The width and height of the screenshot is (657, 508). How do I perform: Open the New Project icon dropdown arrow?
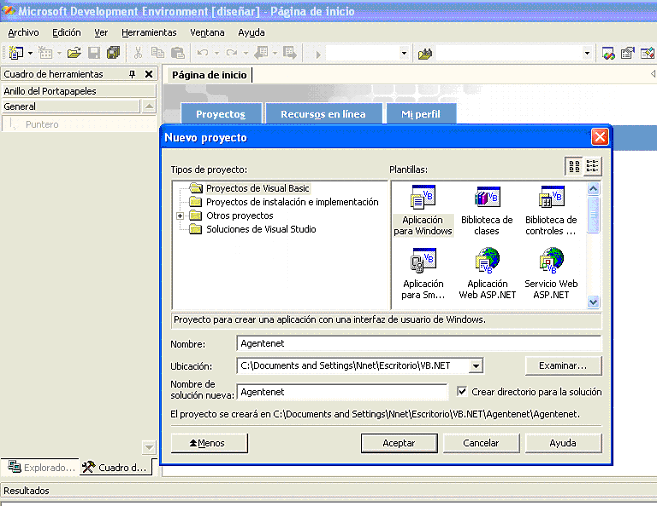click(30, 53)
